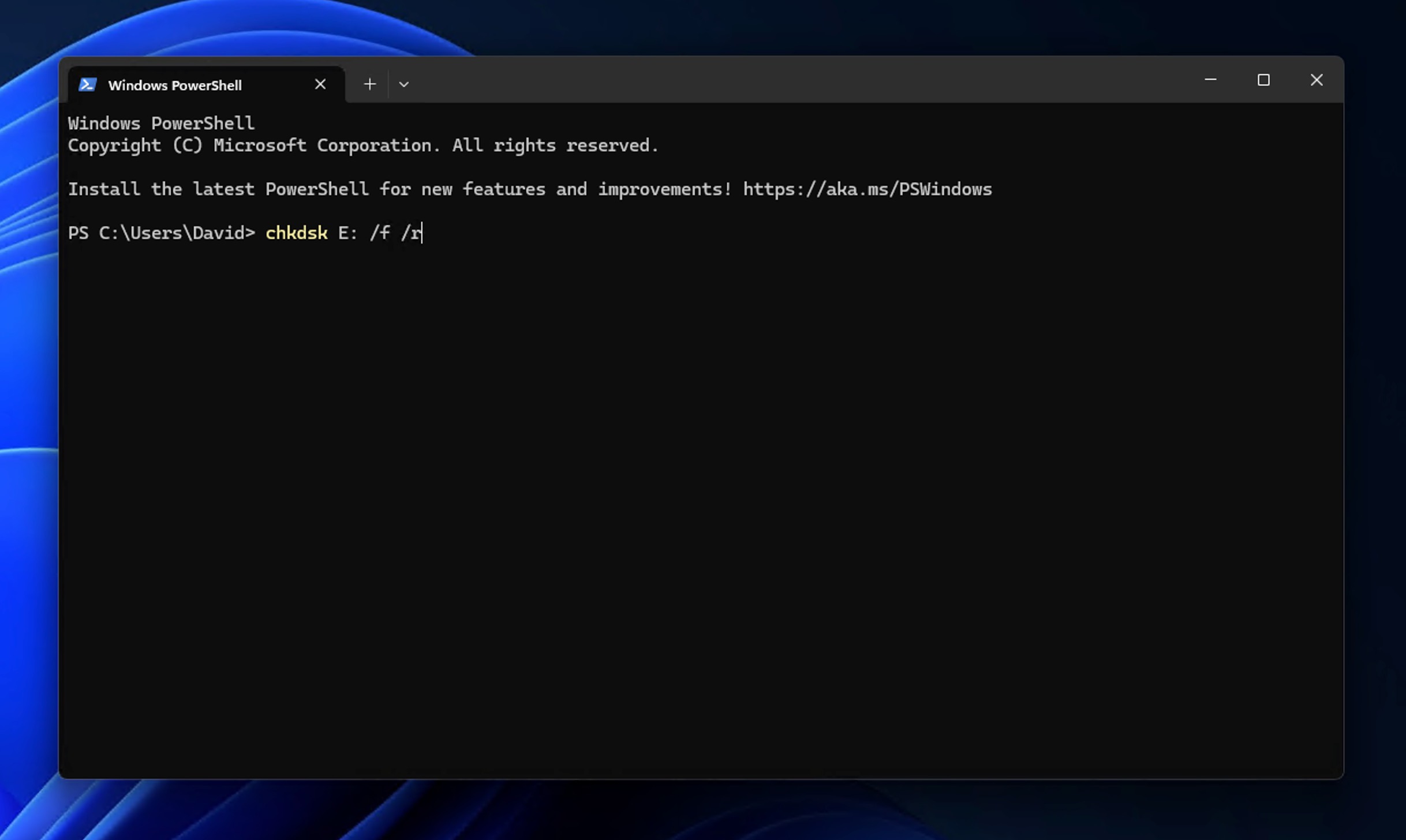Open the tab profile dropdown chevron
1406x840 pixels.
click(404, 84)
